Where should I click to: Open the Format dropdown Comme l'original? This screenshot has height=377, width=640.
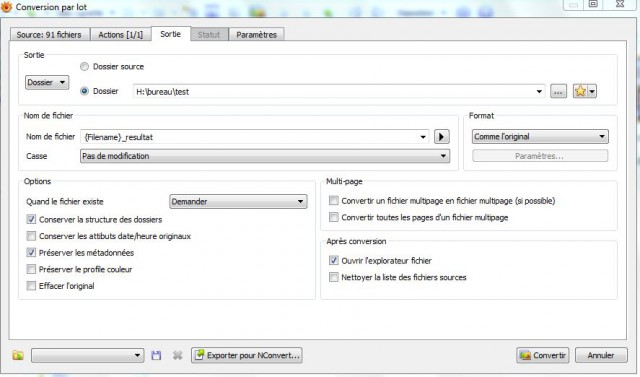click(540, 137)
